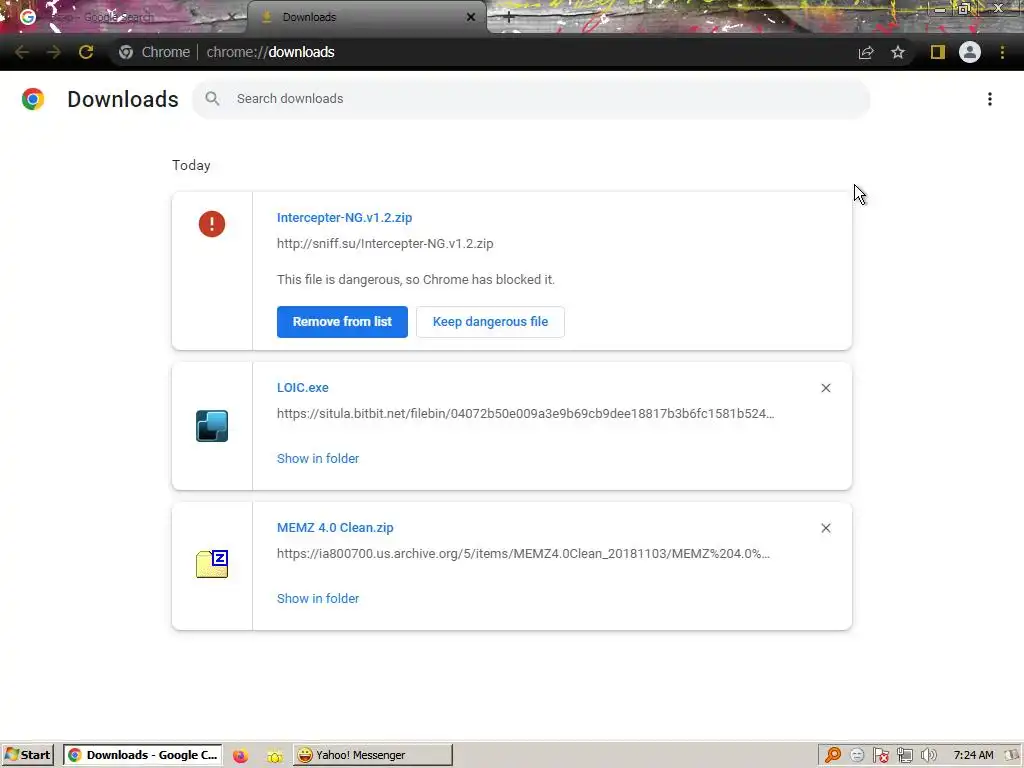Image resolution: width=1024 pixels, height=768 pixels.
Task: Open the MEMZ 4.0 Clean.zip link
Action: pyautogui.click(x=335, y=528)
